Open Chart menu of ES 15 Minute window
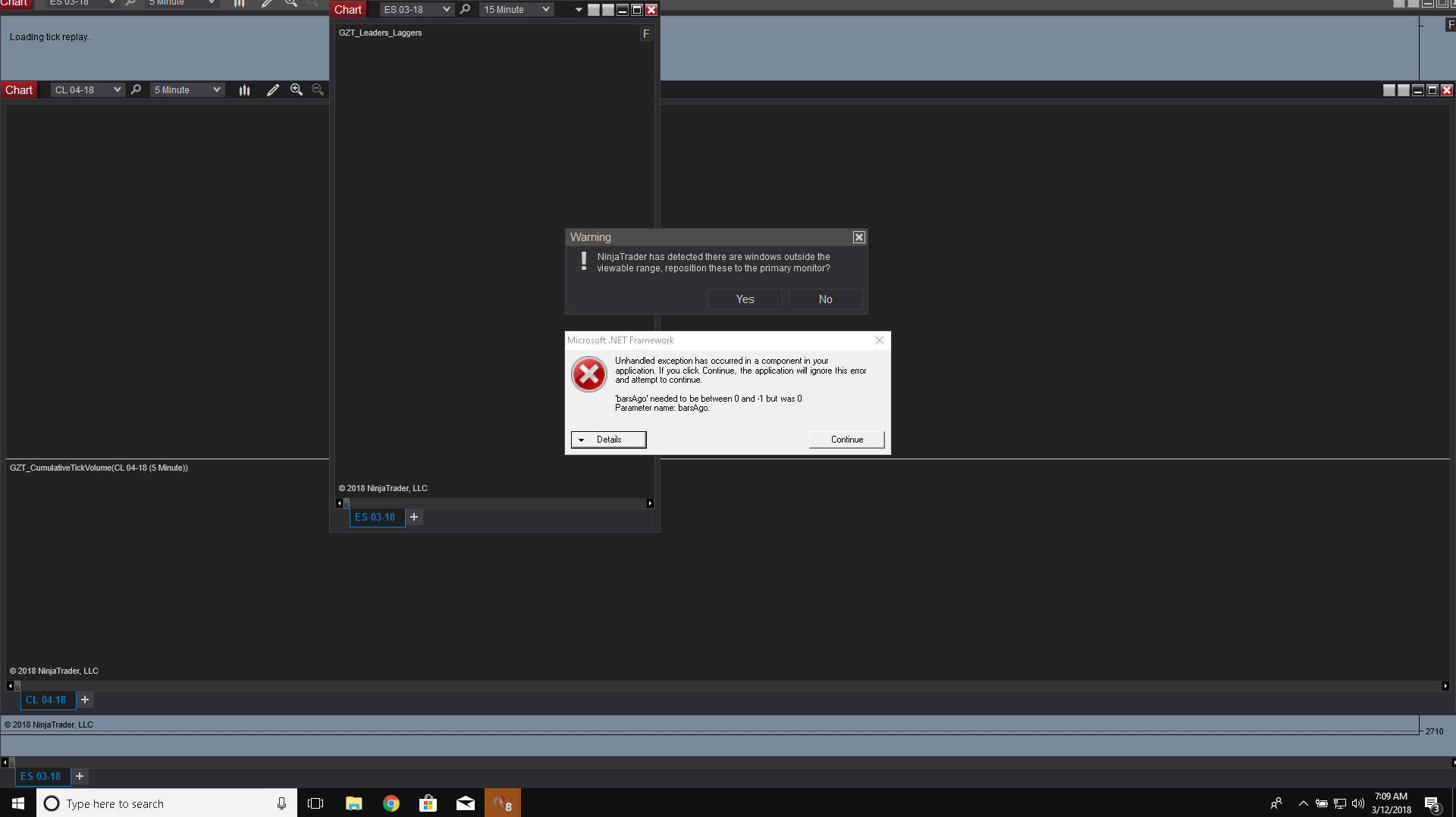The image size is (1456, 817). 348,10
